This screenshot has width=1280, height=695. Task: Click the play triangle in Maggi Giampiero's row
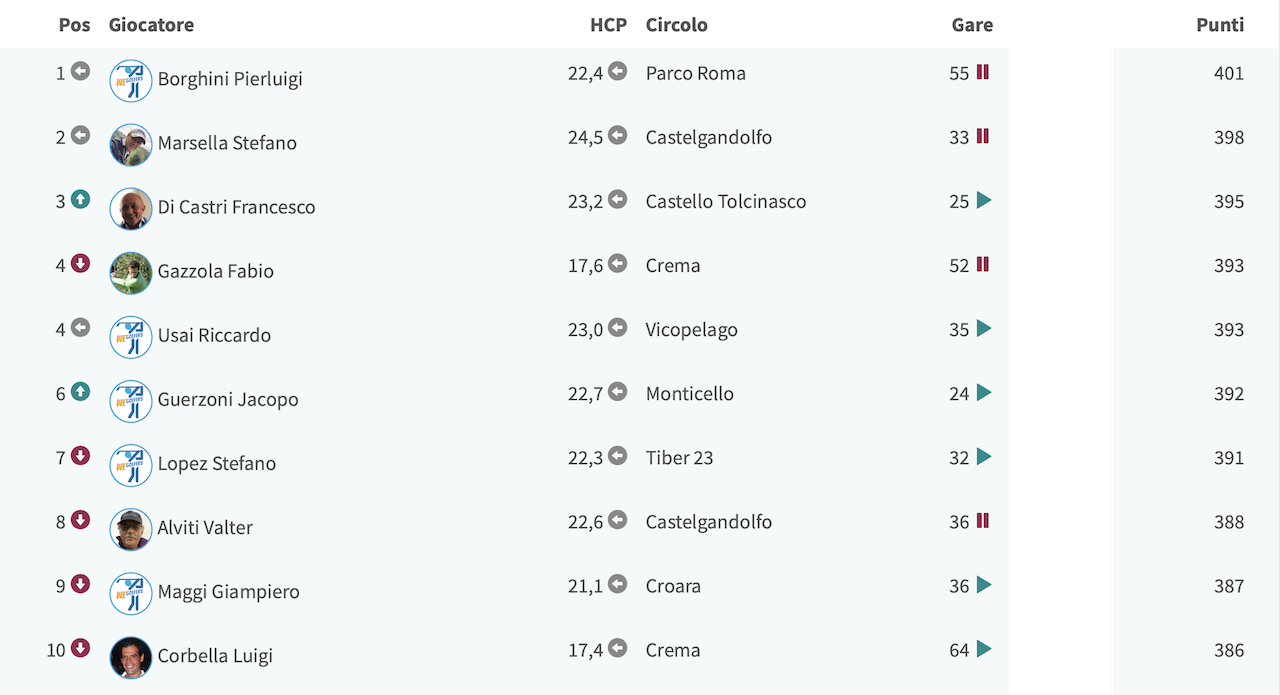coord(984,584)
